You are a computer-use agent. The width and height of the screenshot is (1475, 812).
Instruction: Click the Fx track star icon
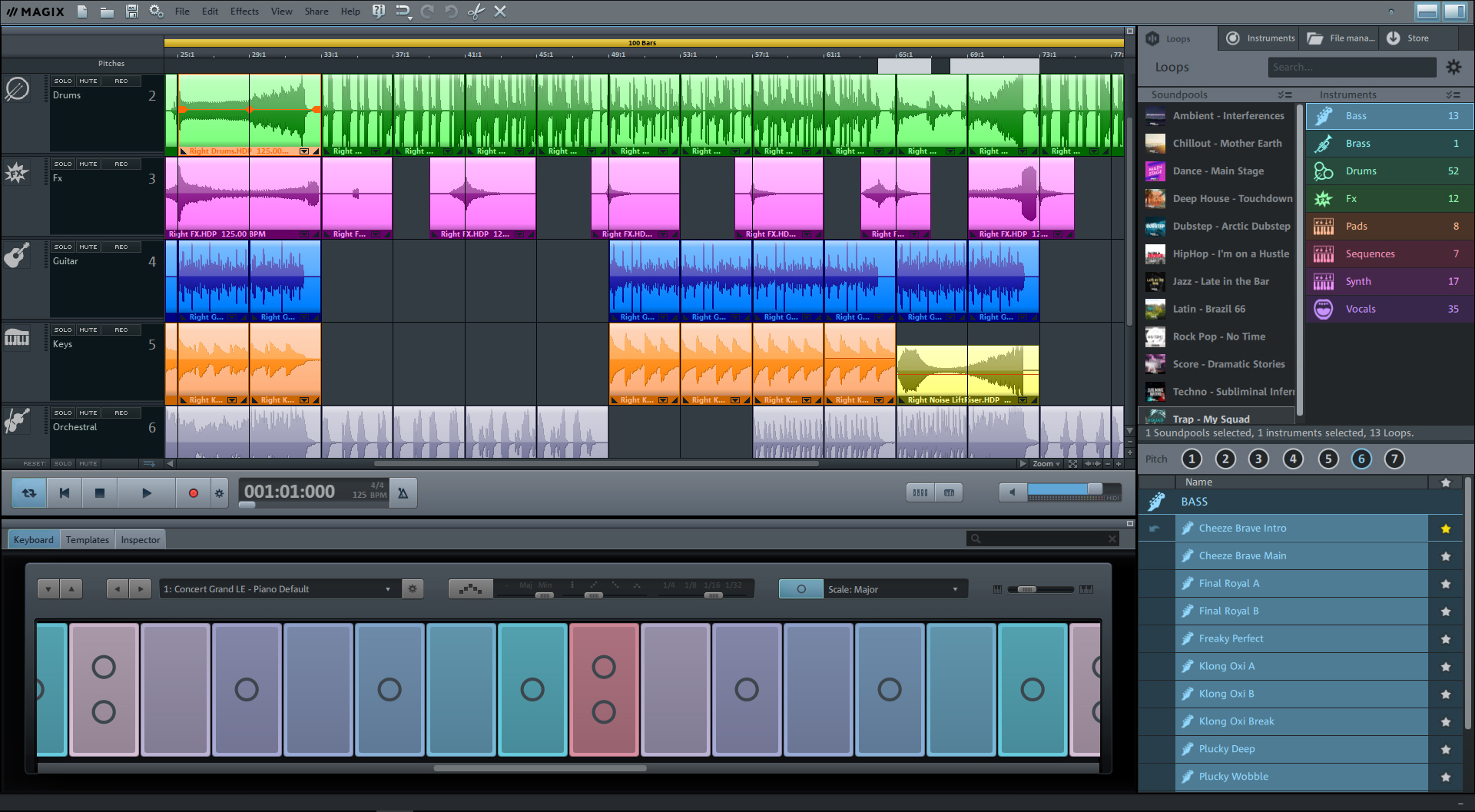point(17,173)
